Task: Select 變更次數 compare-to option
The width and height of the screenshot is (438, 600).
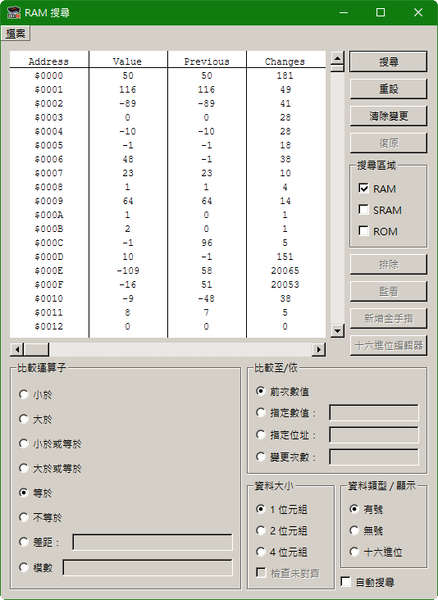Action: [261, 457]
